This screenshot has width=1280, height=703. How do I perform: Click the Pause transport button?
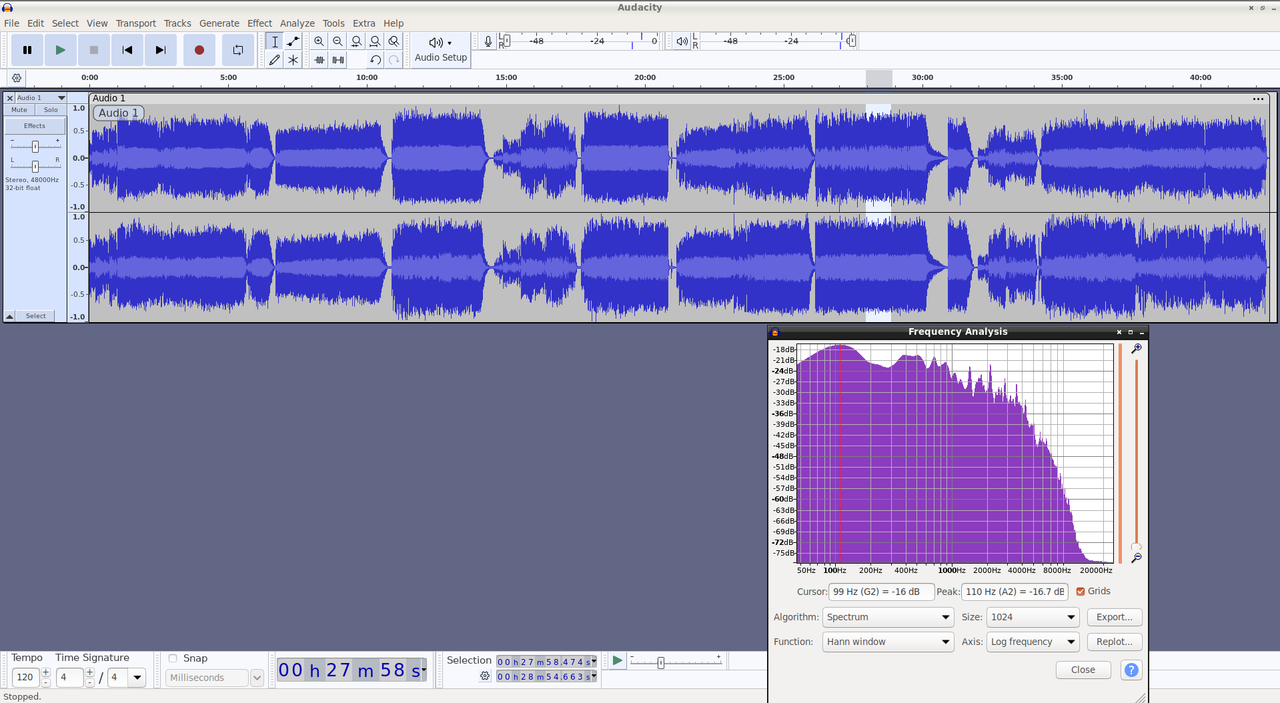point(27,50)
